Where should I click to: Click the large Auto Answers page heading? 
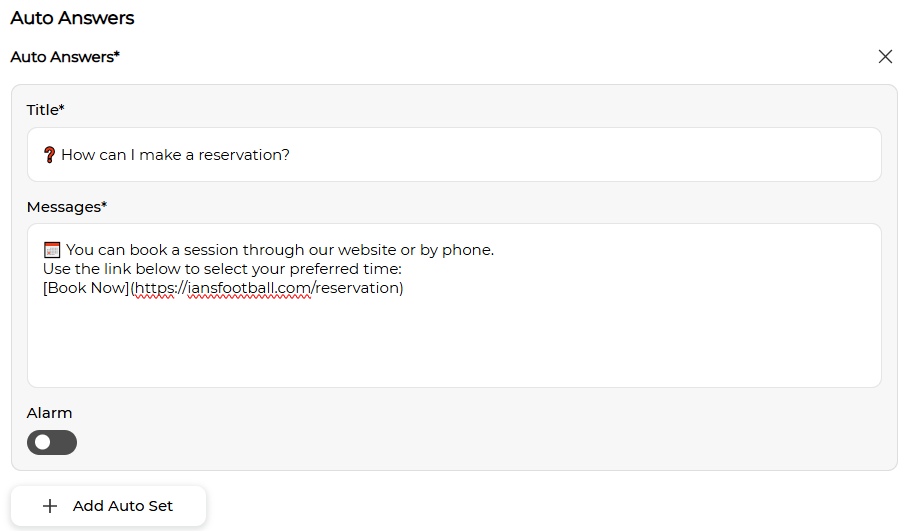(x=72, y=18)
